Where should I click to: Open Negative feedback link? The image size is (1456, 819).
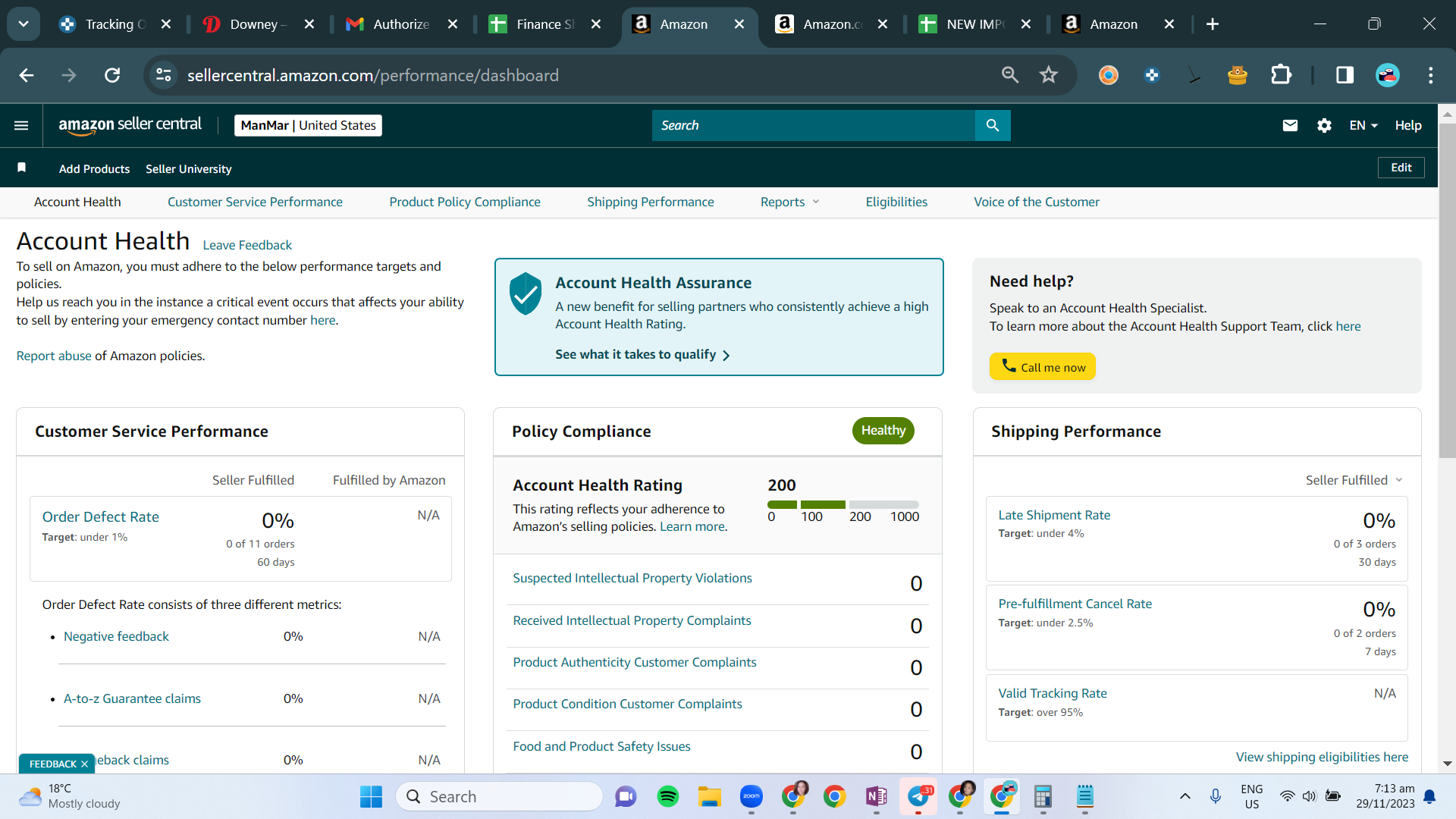coord(116,636)
